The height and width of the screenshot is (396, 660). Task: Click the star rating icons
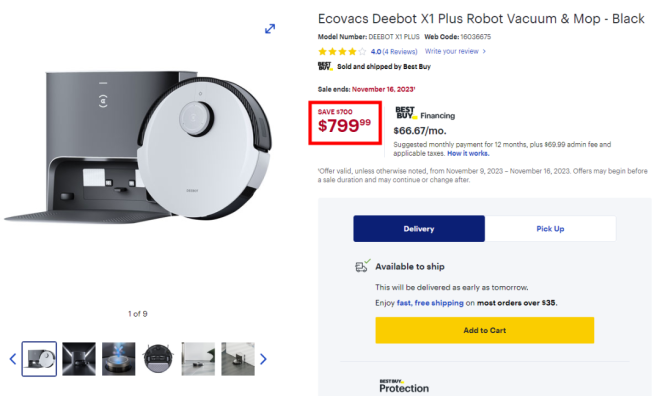coord(342,52)
